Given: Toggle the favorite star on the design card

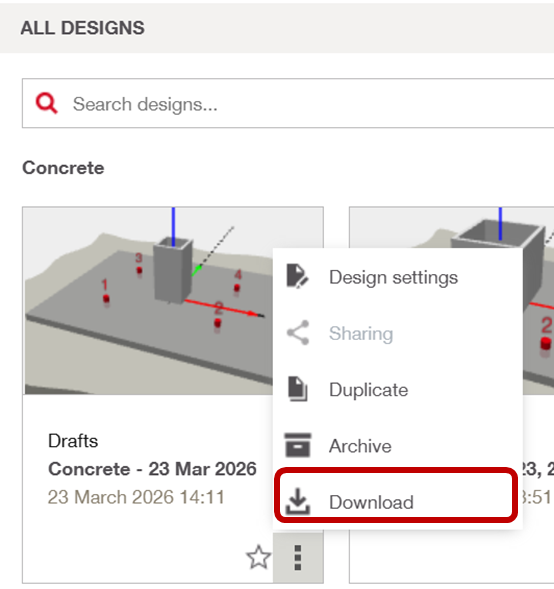Looking at the screenshot, I should 258,557.
